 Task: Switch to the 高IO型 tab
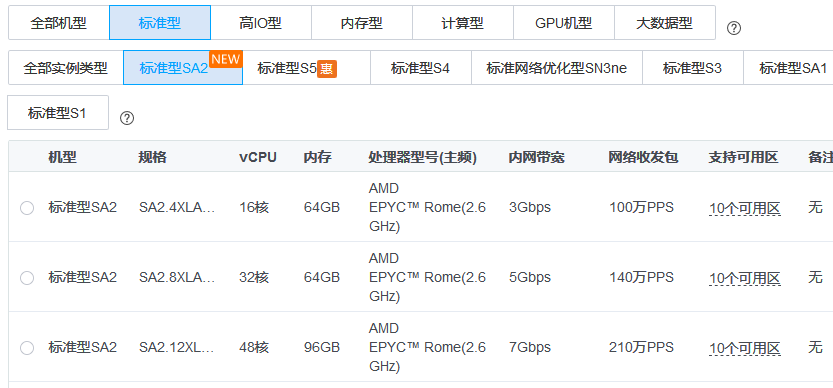click(261, 23)
